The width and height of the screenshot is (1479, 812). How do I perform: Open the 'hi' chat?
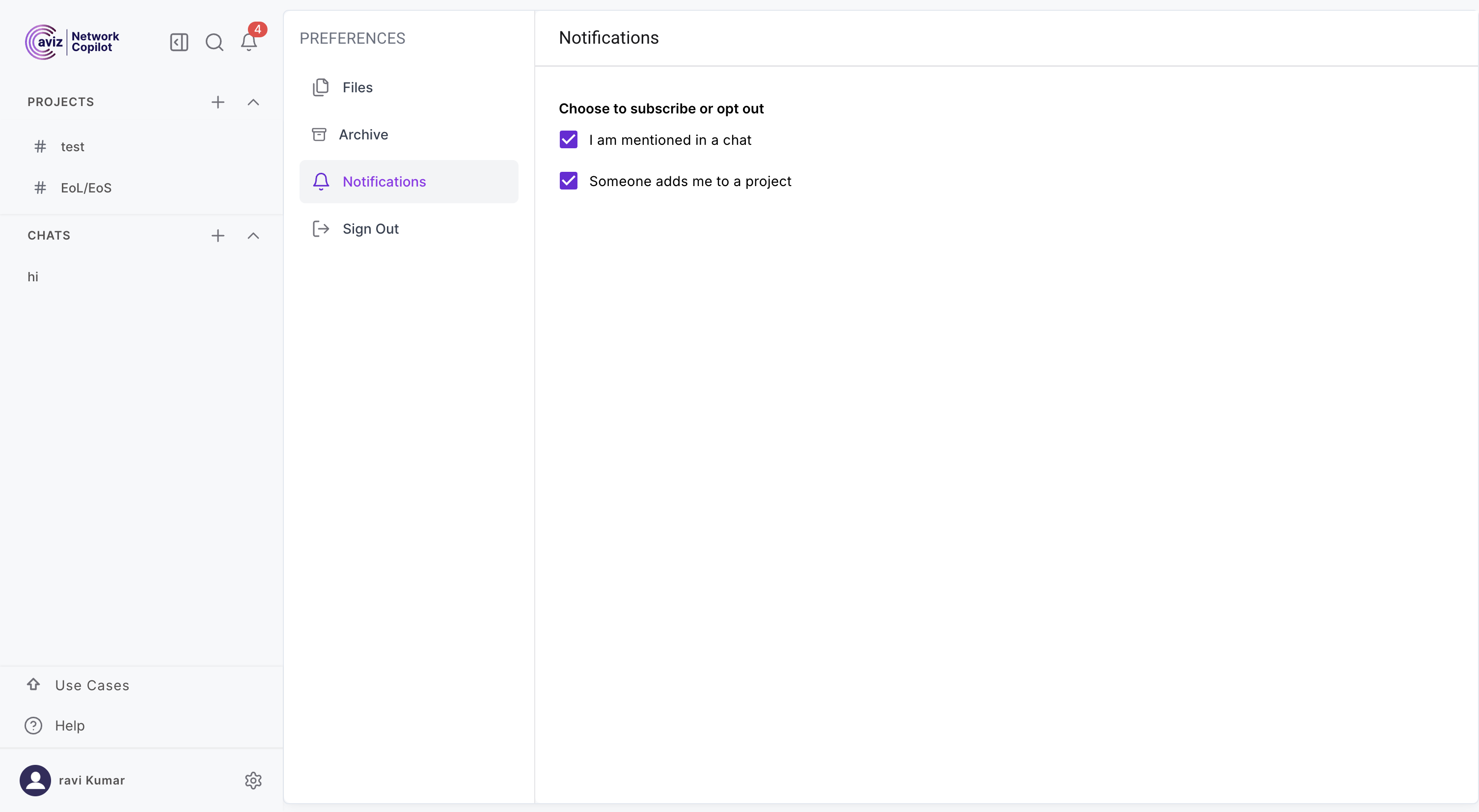tap(33, 277)
